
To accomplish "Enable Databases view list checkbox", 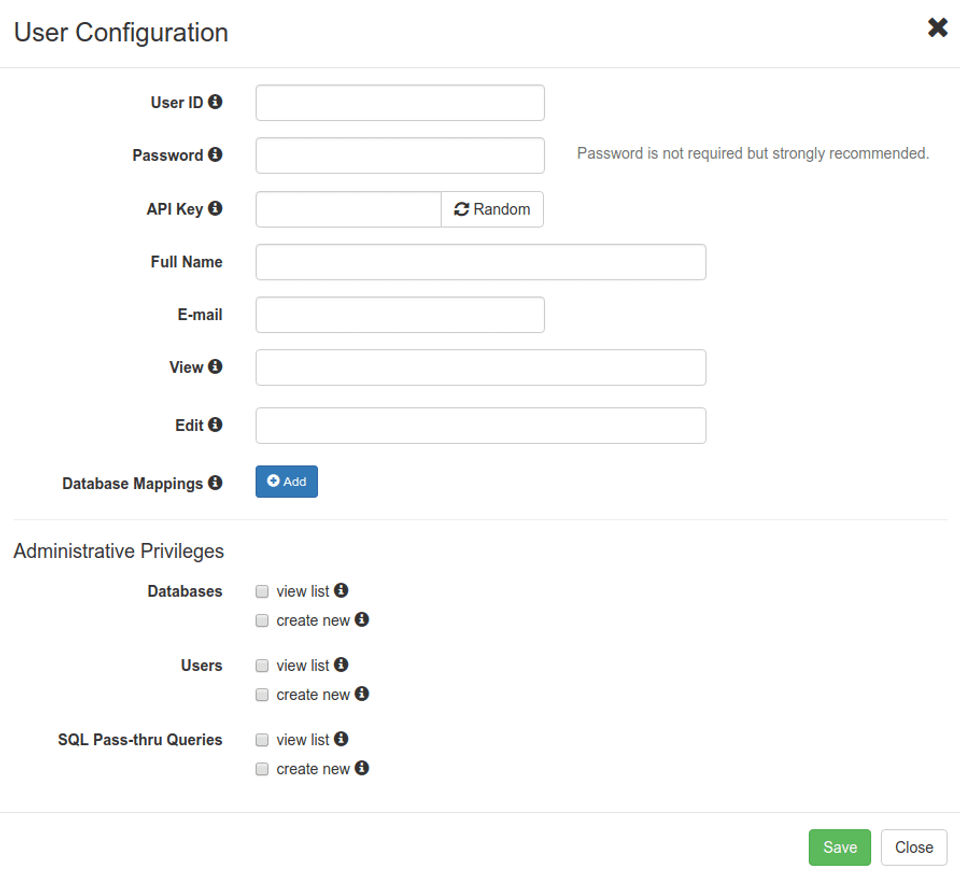I will click(x=262, y=592).
